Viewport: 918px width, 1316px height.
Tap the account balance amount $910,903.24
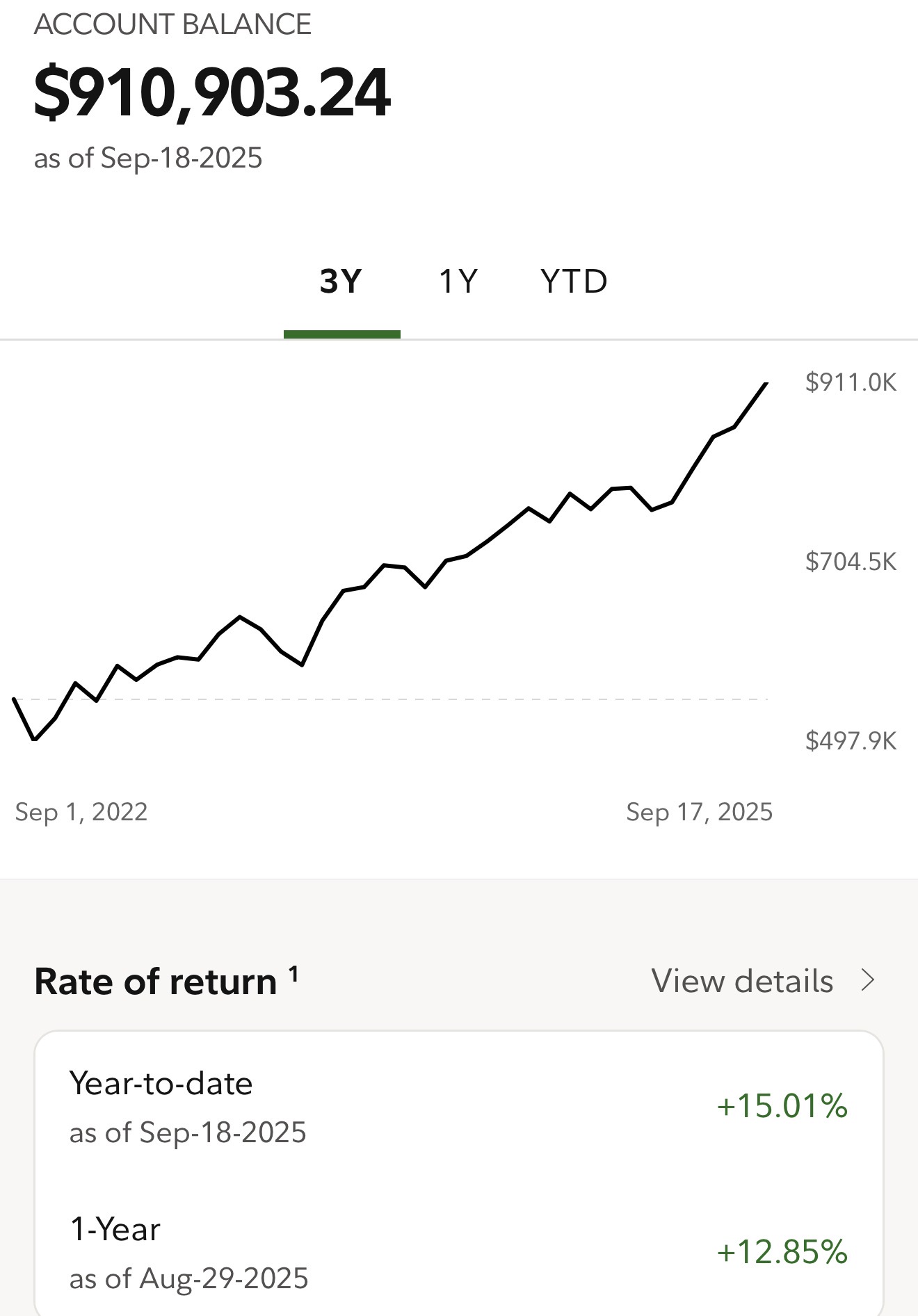(212, 92)
